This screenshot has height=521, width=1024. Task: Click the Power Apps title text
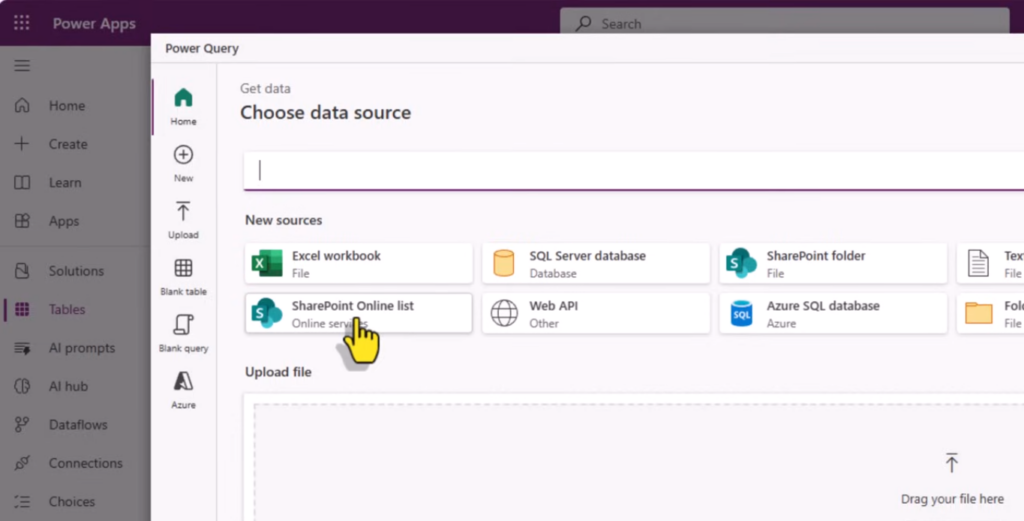click(94, 24)
